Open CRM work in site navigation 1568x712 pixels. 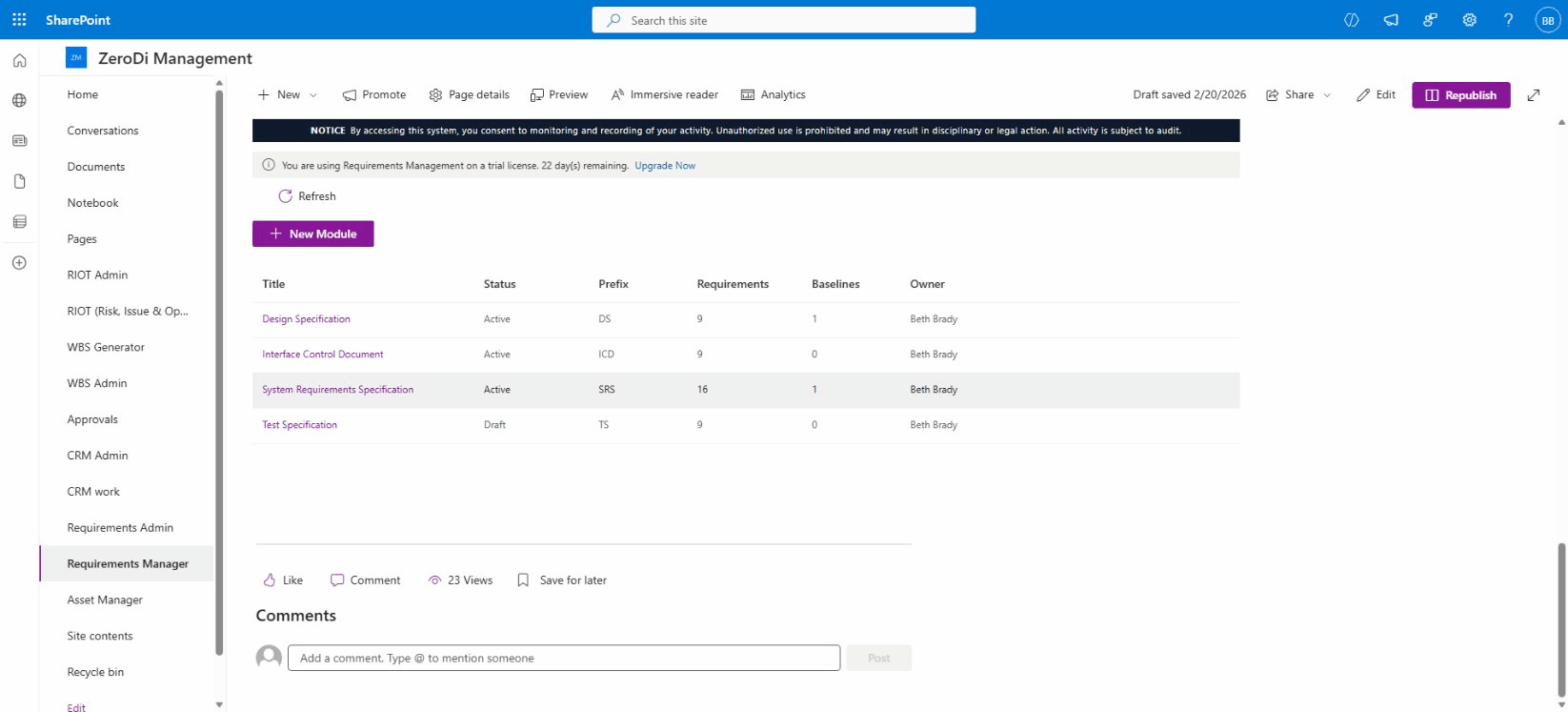[x=93, y=492]
